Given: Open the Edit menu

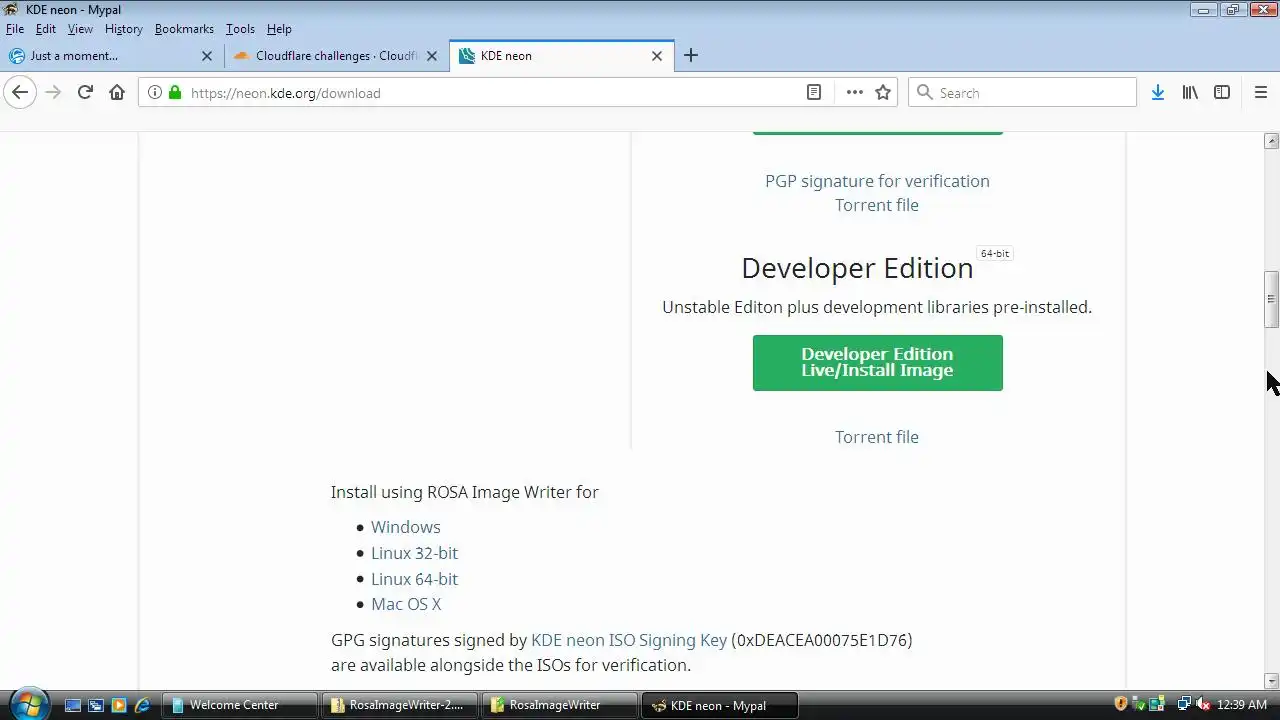Looking at the screenshot, I should click(46, 29).
